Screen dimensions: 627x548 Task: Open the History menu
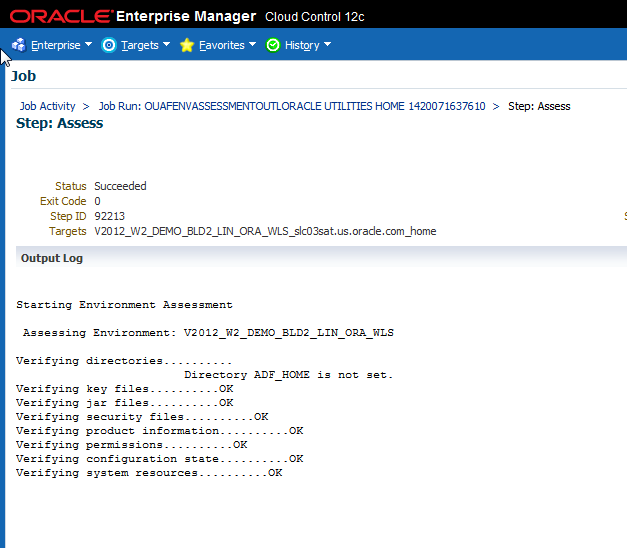pos(302,46)
